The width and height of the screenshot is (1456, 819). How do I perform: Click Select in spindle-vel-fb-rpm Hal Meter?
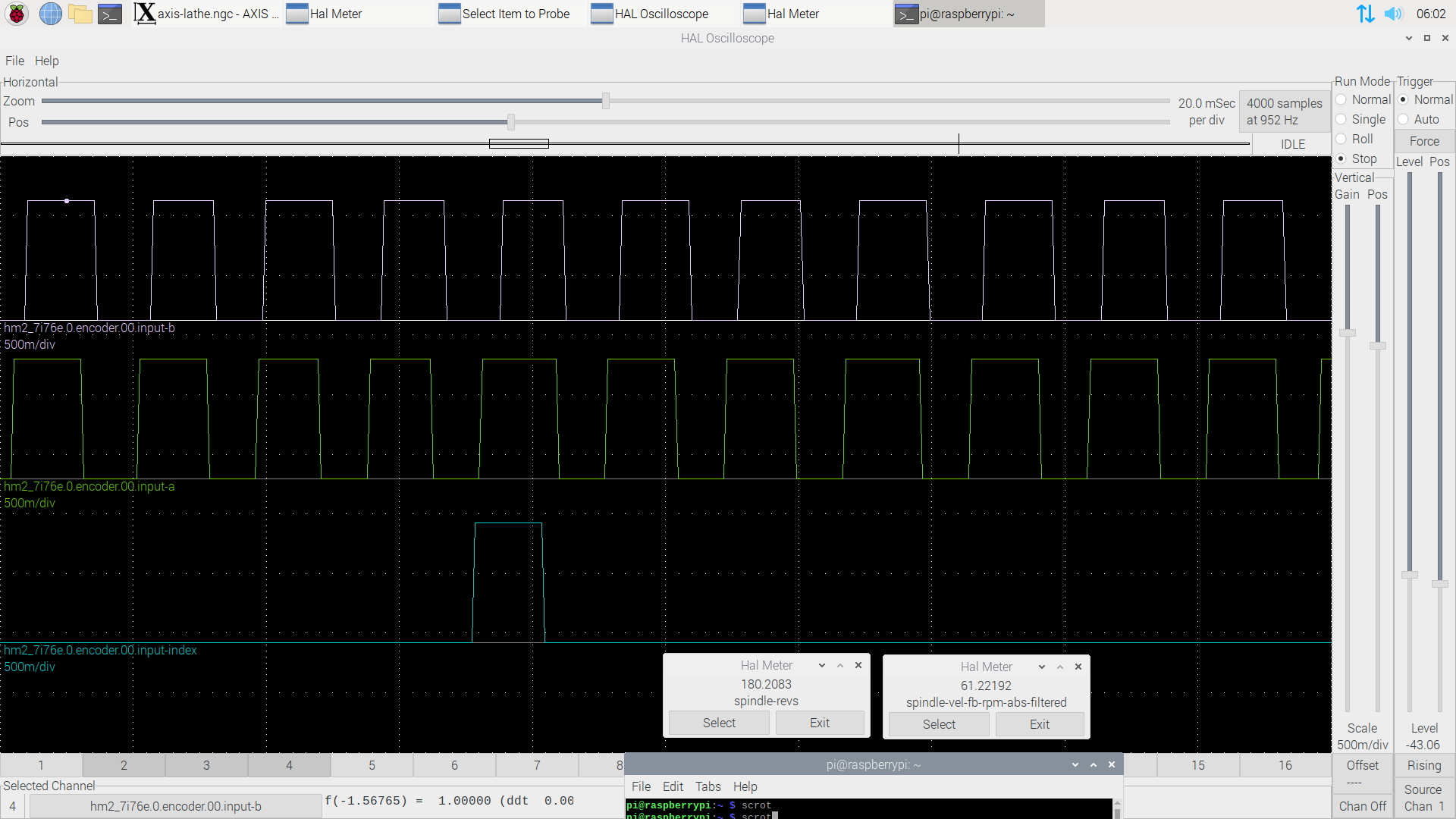tap(939, 724)
